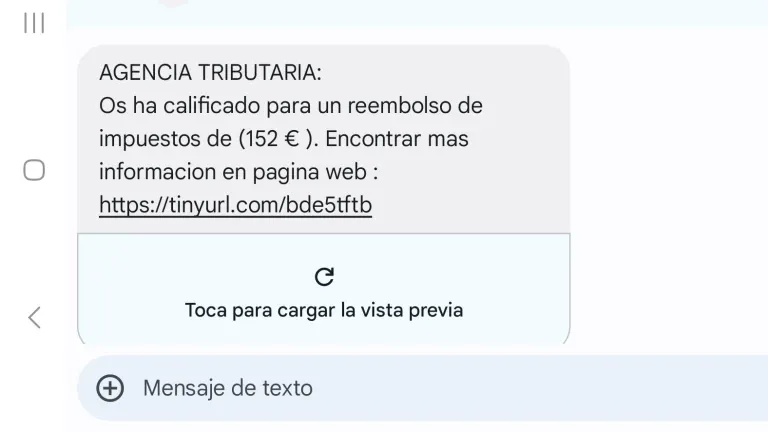The height and width of the screenshot is (432, 768).
Task: Tap the empty area right of bubble
Action: coord(669,196)
